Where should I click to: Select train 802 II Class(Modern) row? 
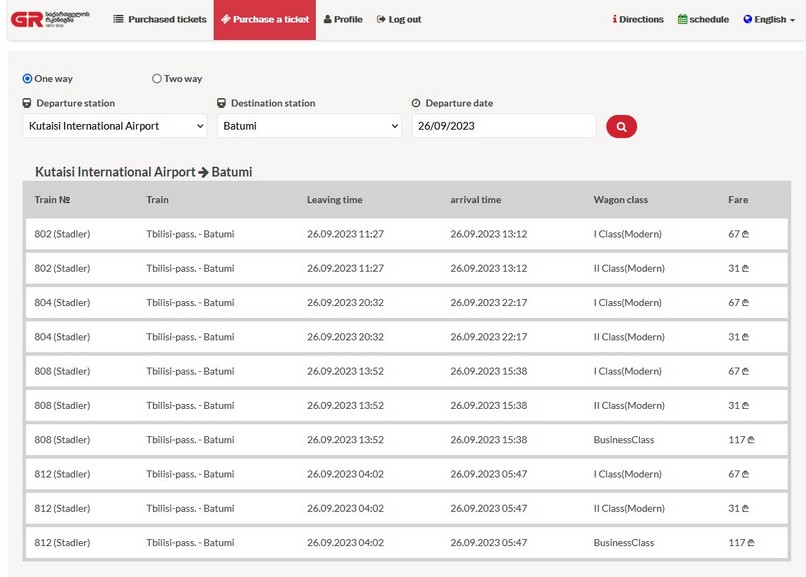407,268
